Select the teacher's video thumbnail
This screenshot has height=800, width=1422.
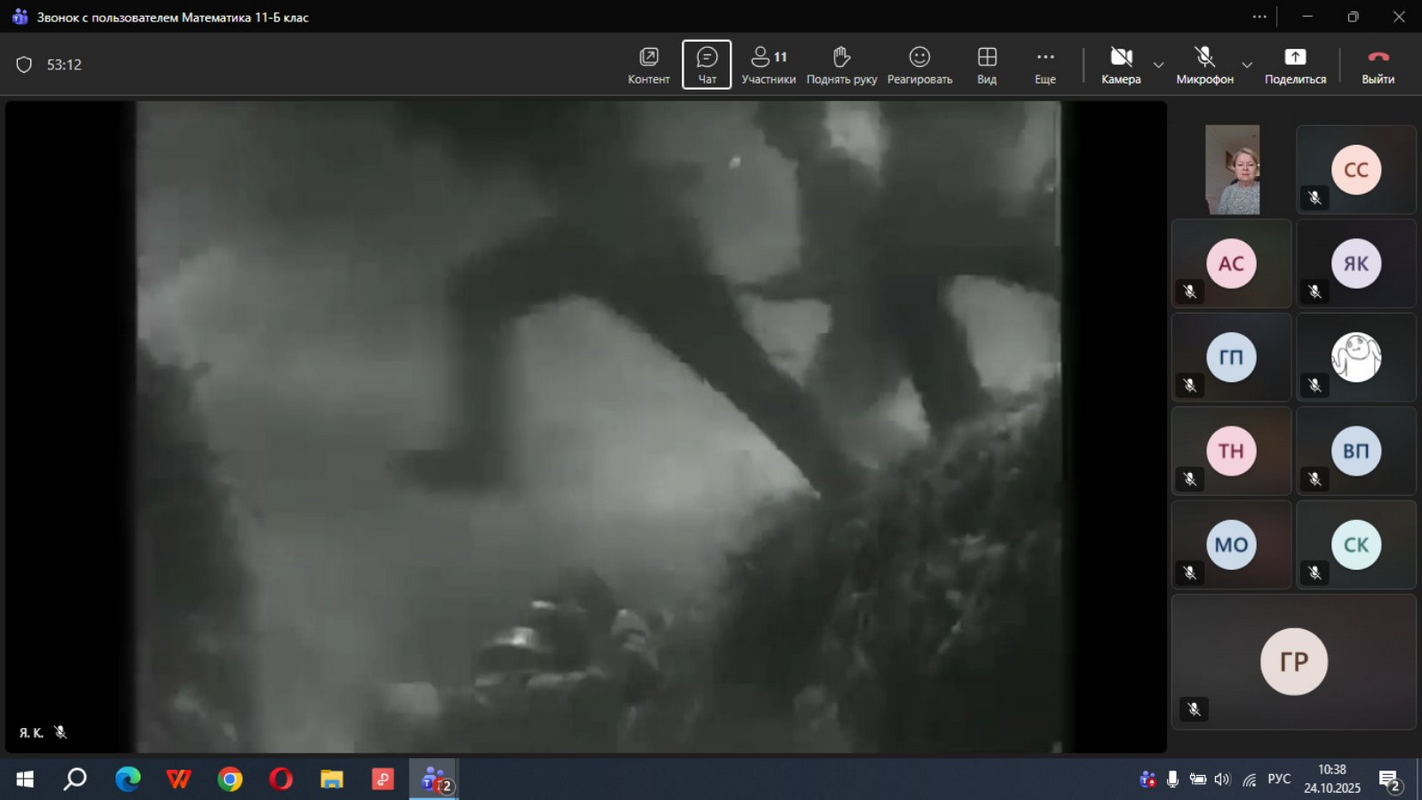1232,170
